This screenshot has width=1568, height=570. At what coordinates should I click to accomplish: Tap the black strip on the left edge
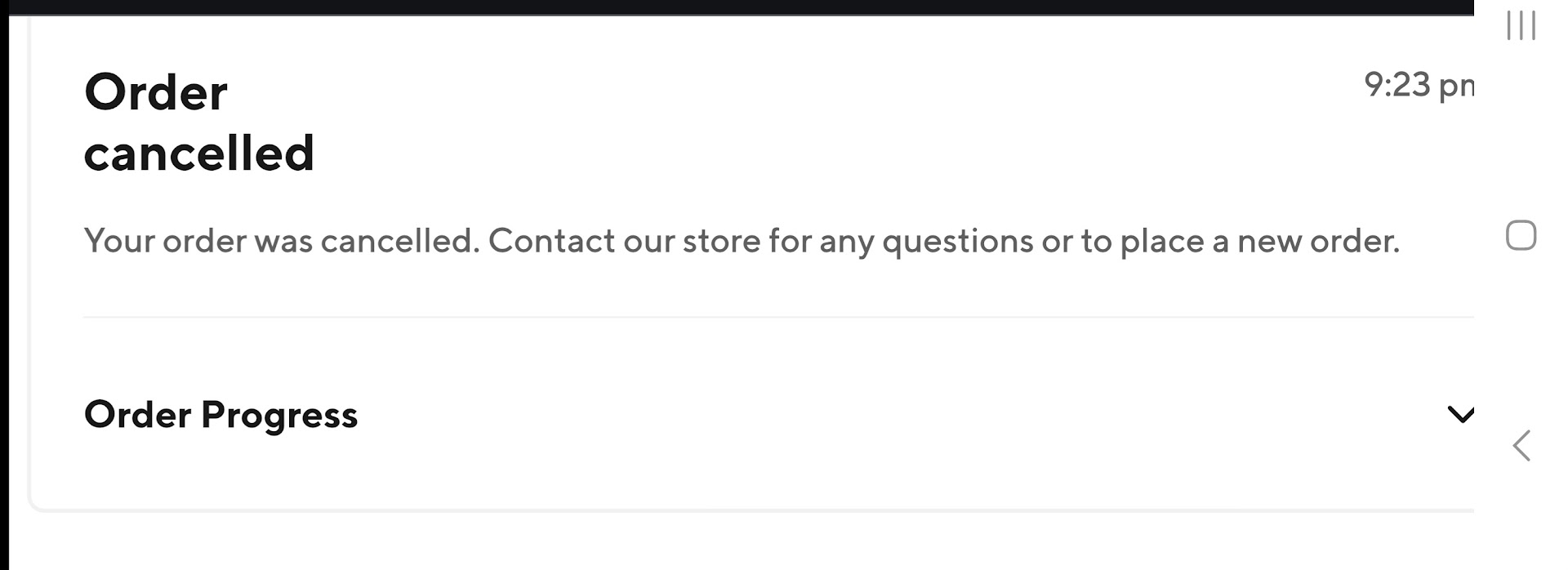pyautogui.click(x=4, y=286)
